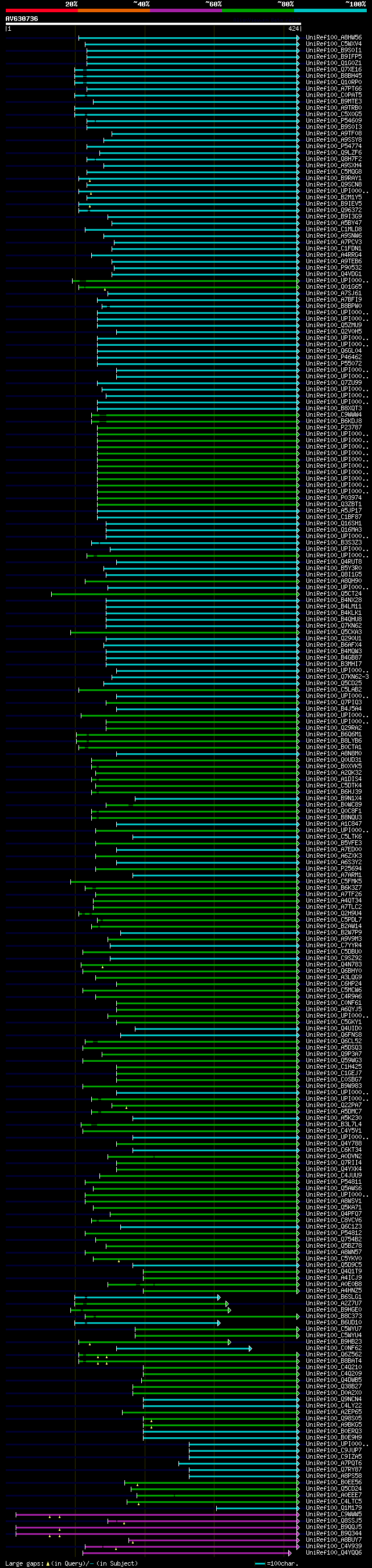Open hit UniRef100_A8HW56

click(x=334, y=38)
